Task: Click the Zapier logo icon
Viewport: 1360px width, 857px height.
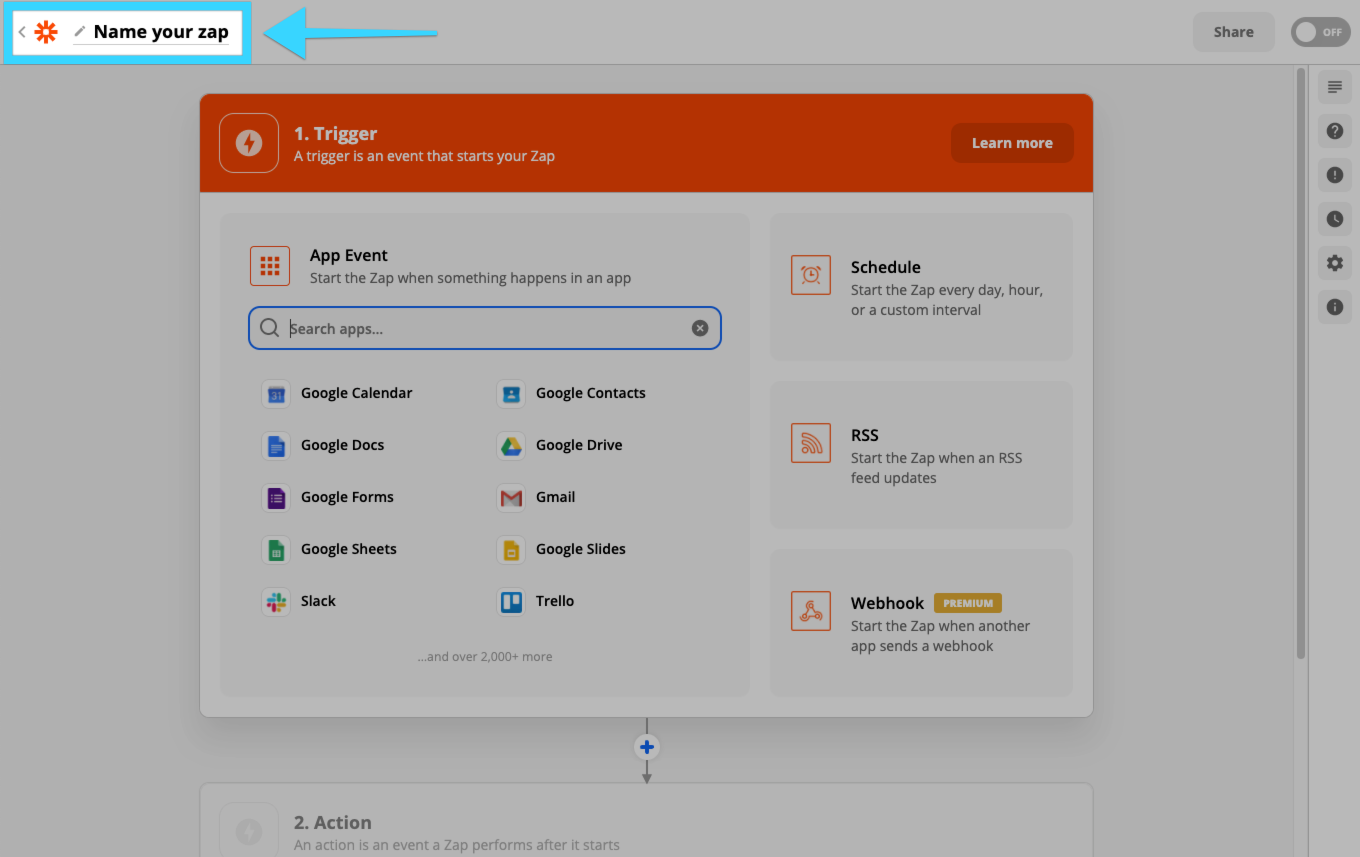Action: click(46, 32)
